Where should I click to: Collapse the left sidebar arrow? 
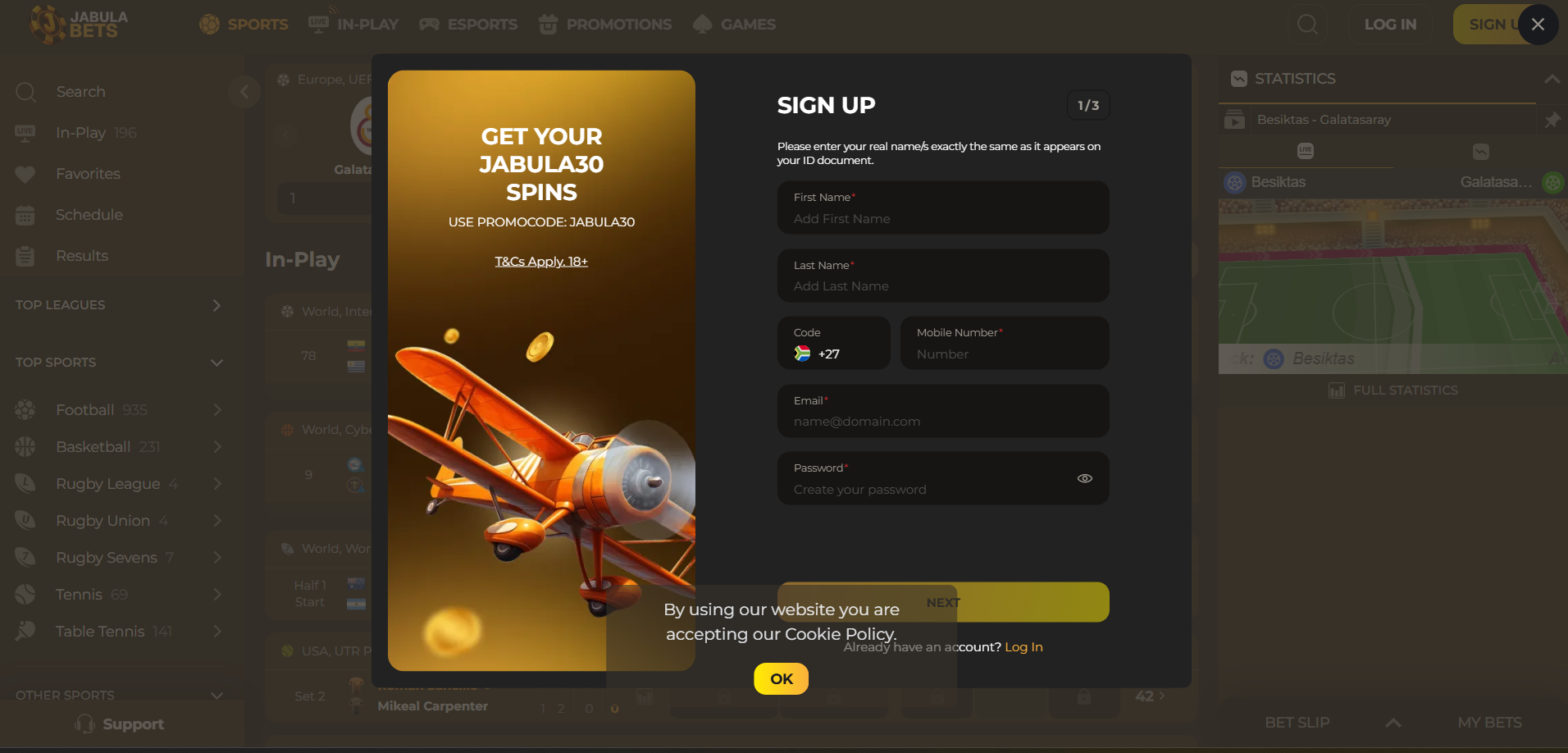(244, 92)
